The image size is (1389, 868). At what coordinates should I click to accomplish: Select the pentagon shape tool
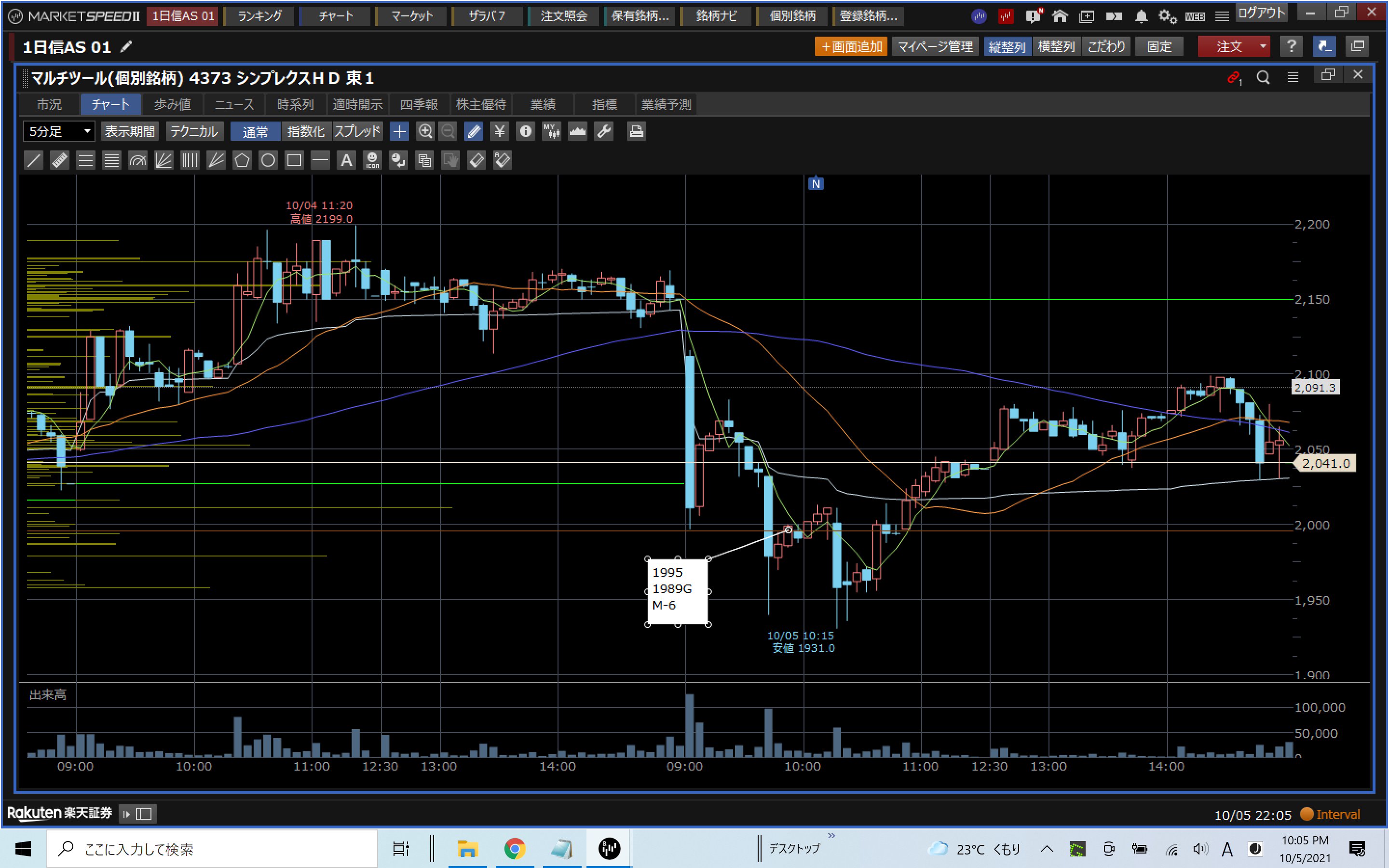[x=242, y=160]
